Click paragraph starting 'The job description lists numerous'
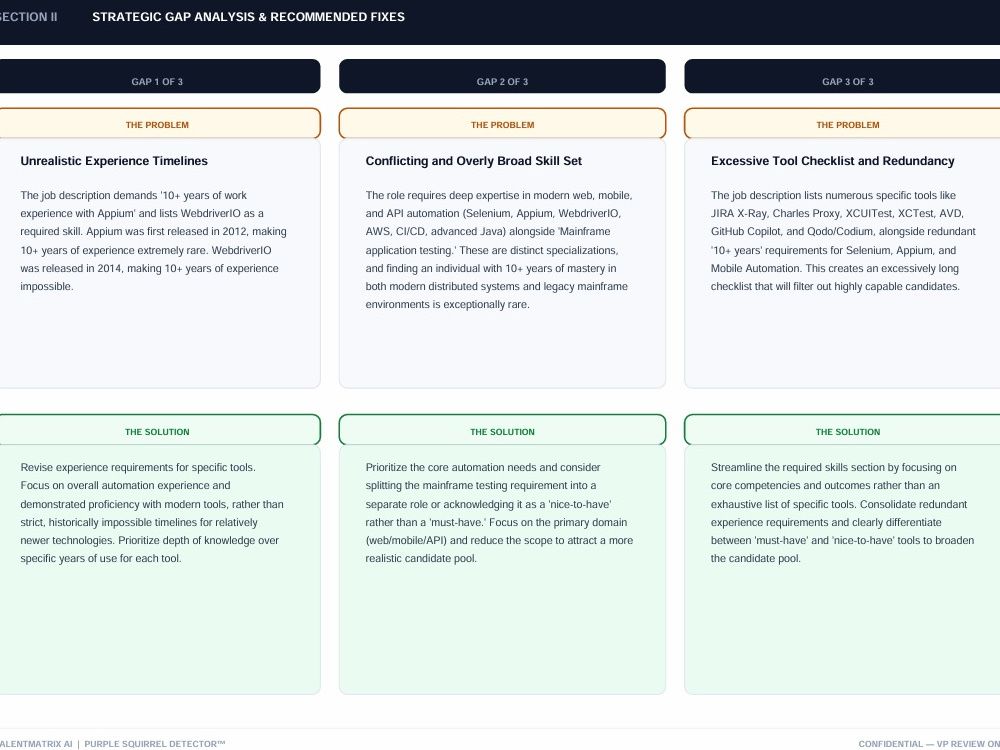Viewport: 1000px width, 750px height. click(x=843, y=241)
